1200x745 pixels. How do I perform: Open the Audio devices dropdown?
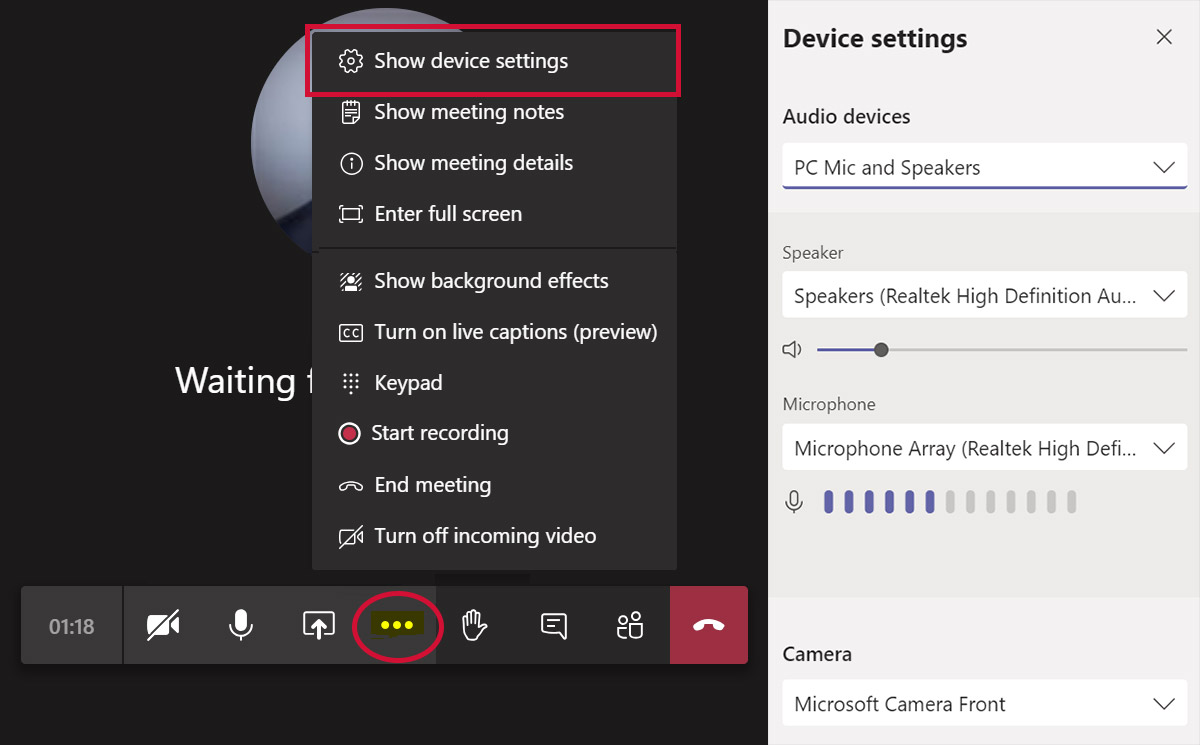[984, 167]
